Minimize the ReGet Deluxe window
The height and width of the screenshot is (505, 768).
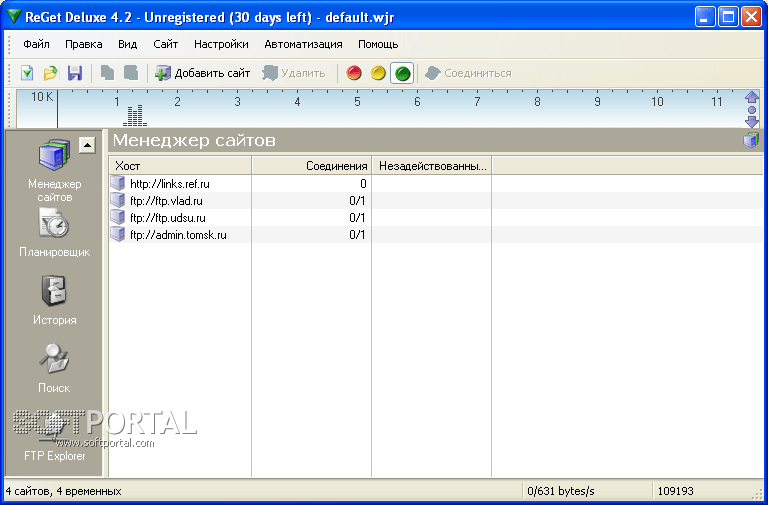705,17
